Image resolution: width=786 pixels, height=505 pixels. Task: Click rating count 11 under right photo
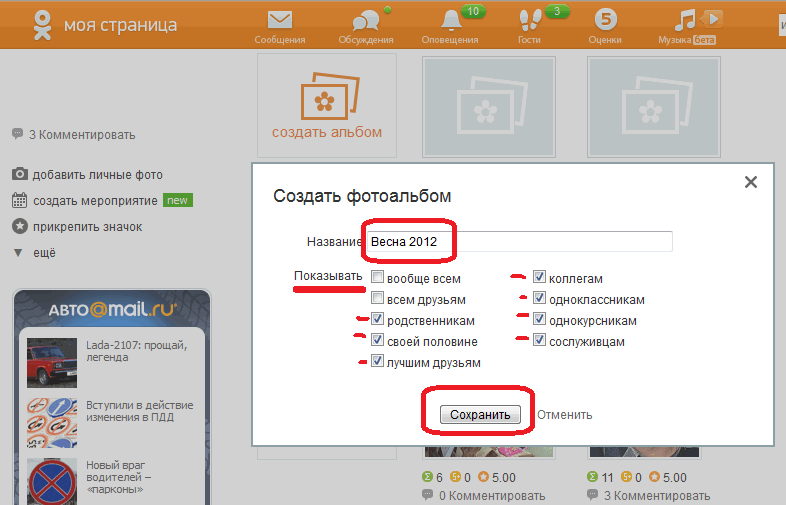pyautogui.click(x=607, y=477)
